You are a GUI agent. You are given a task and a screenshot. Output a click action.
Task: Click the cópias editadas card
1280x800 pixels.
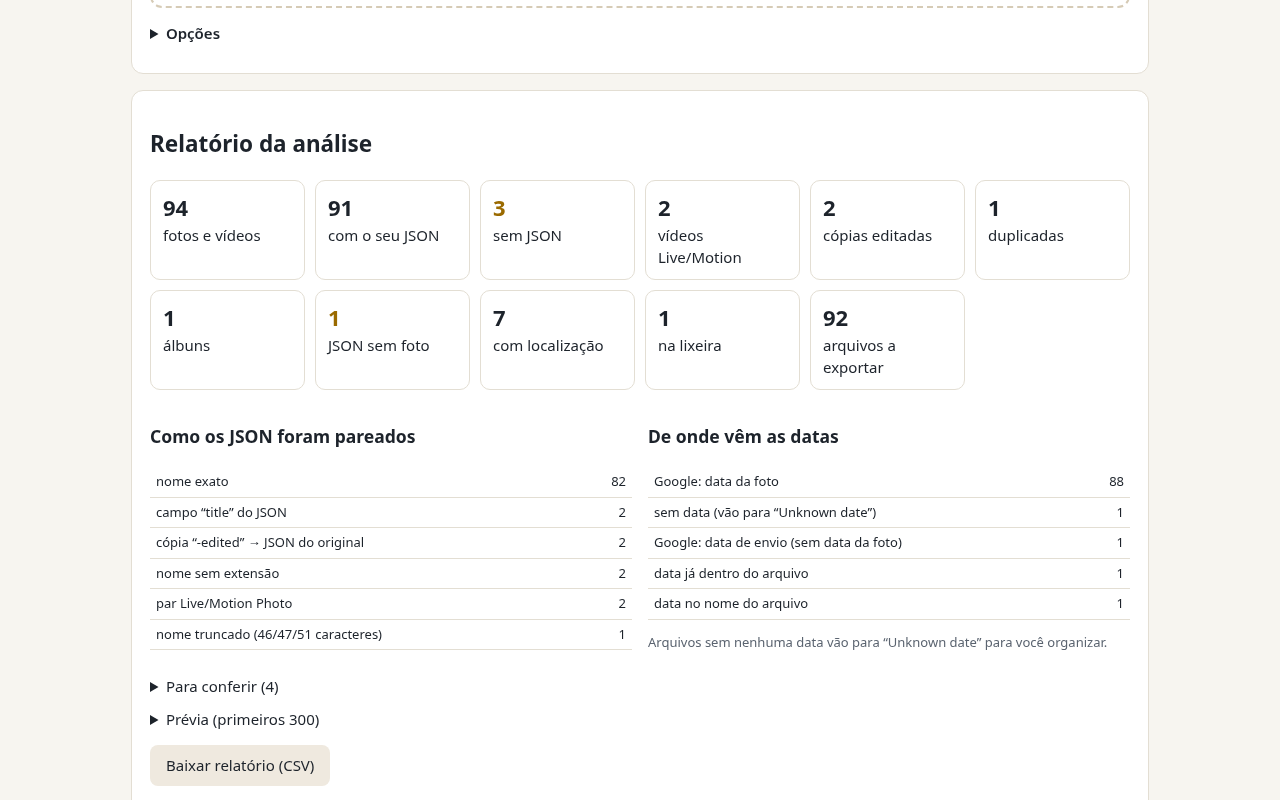click(x=887, y=230)
